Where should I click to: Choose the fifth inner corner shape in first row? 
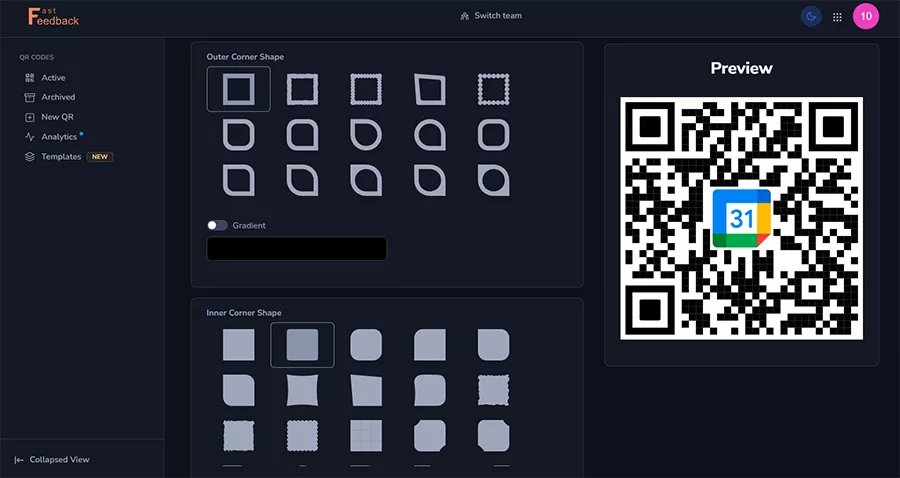tap(493, 345)
